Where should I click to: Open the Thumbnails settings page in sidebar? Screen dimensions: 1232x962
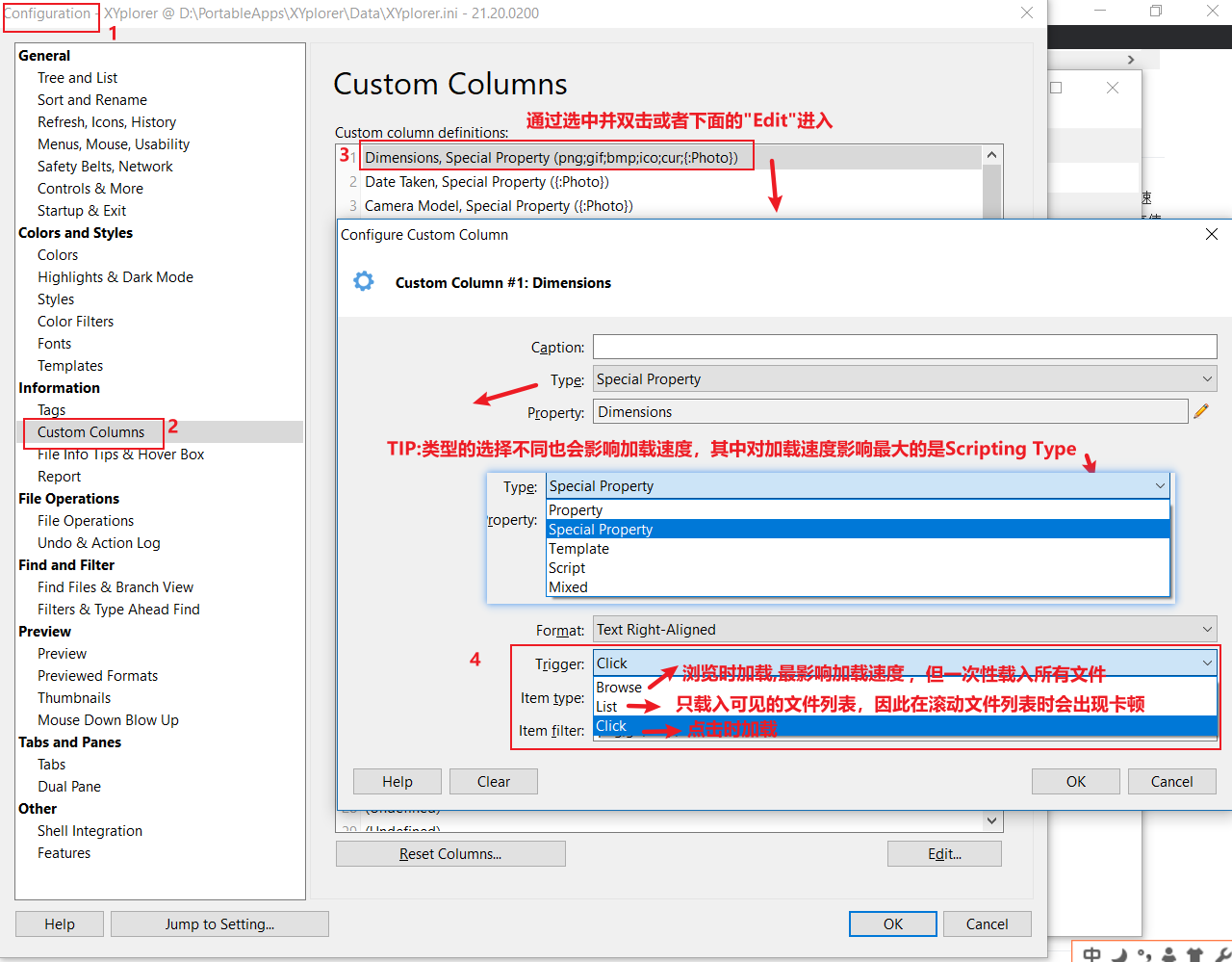coord(74,697)
